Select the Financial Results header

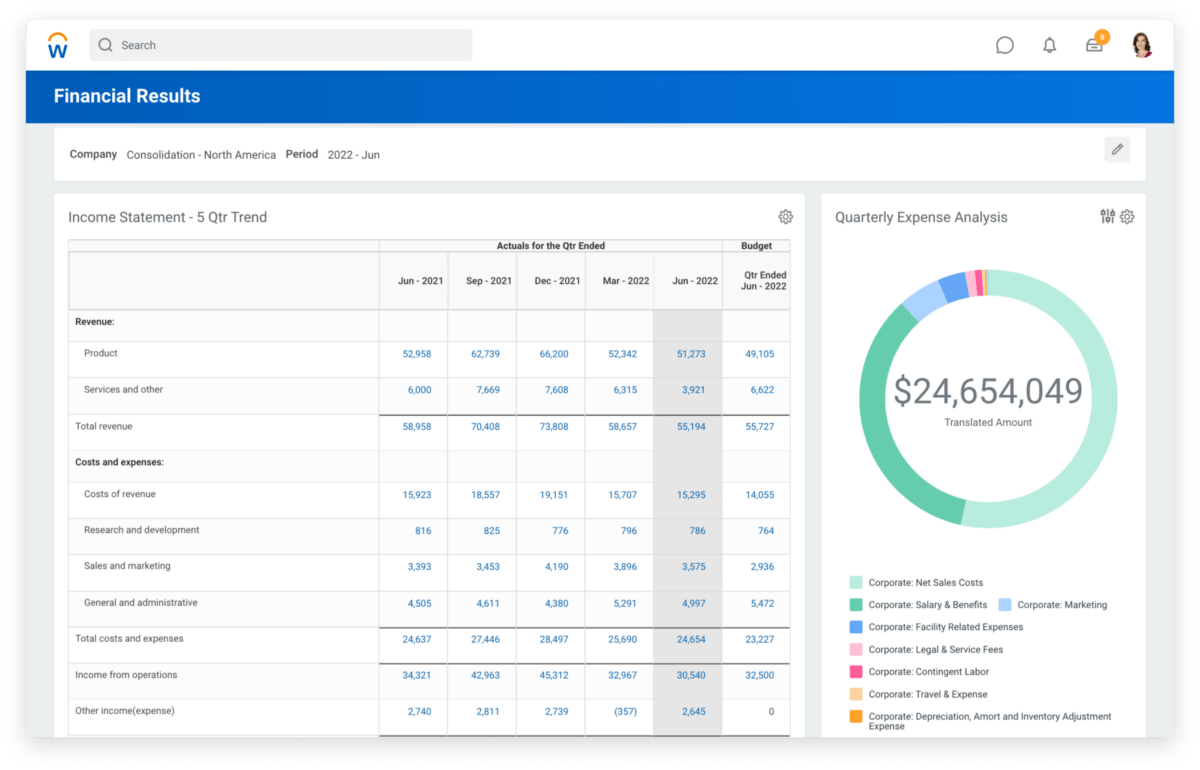(x=127, y=96)
